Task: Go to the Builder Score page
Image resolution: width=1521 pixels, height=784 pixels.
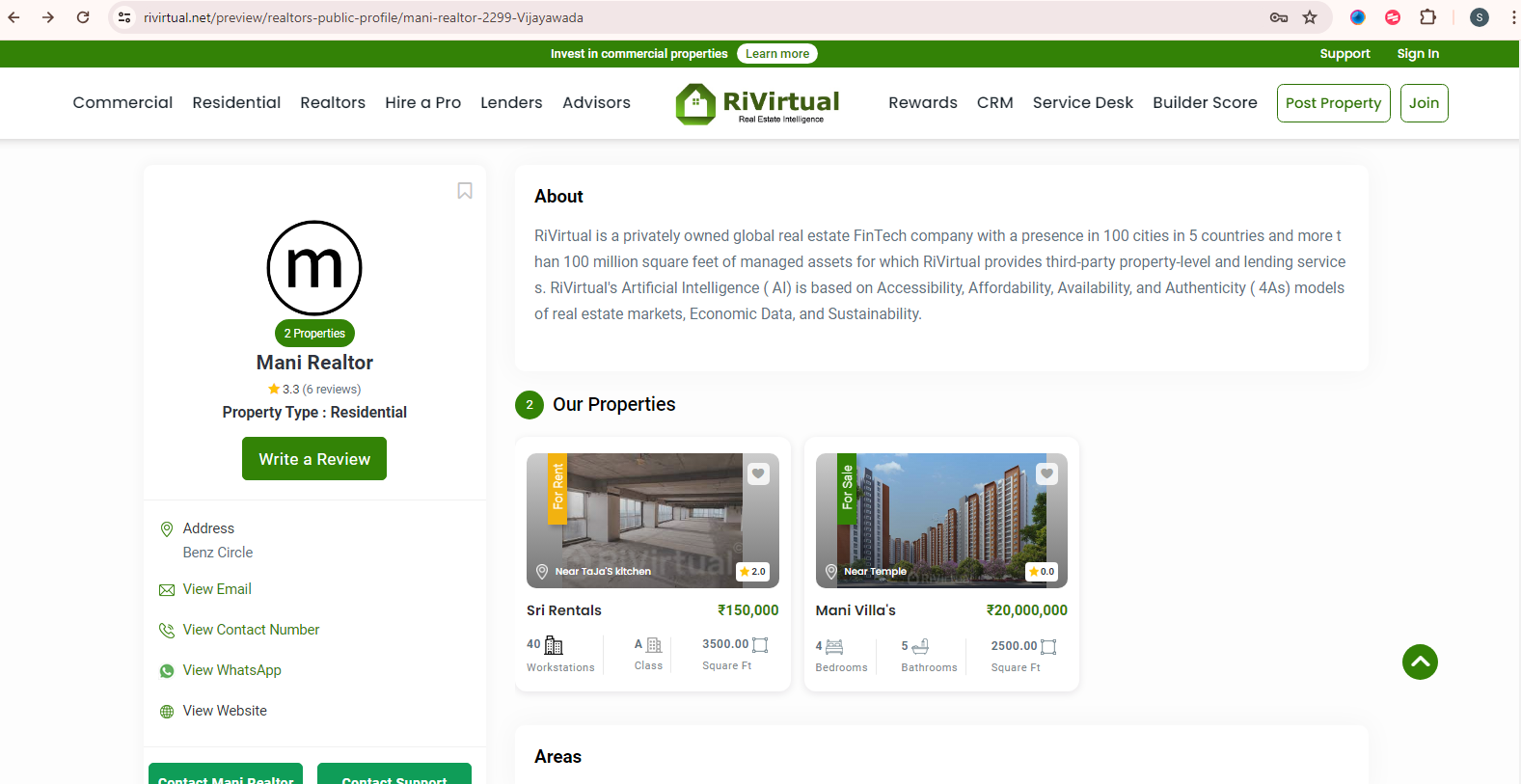Action: click(x=1205, y=102)
